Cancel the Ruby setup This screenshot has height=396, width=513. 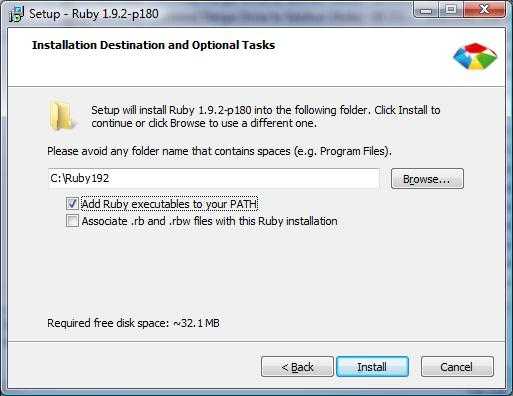point(457,367)
